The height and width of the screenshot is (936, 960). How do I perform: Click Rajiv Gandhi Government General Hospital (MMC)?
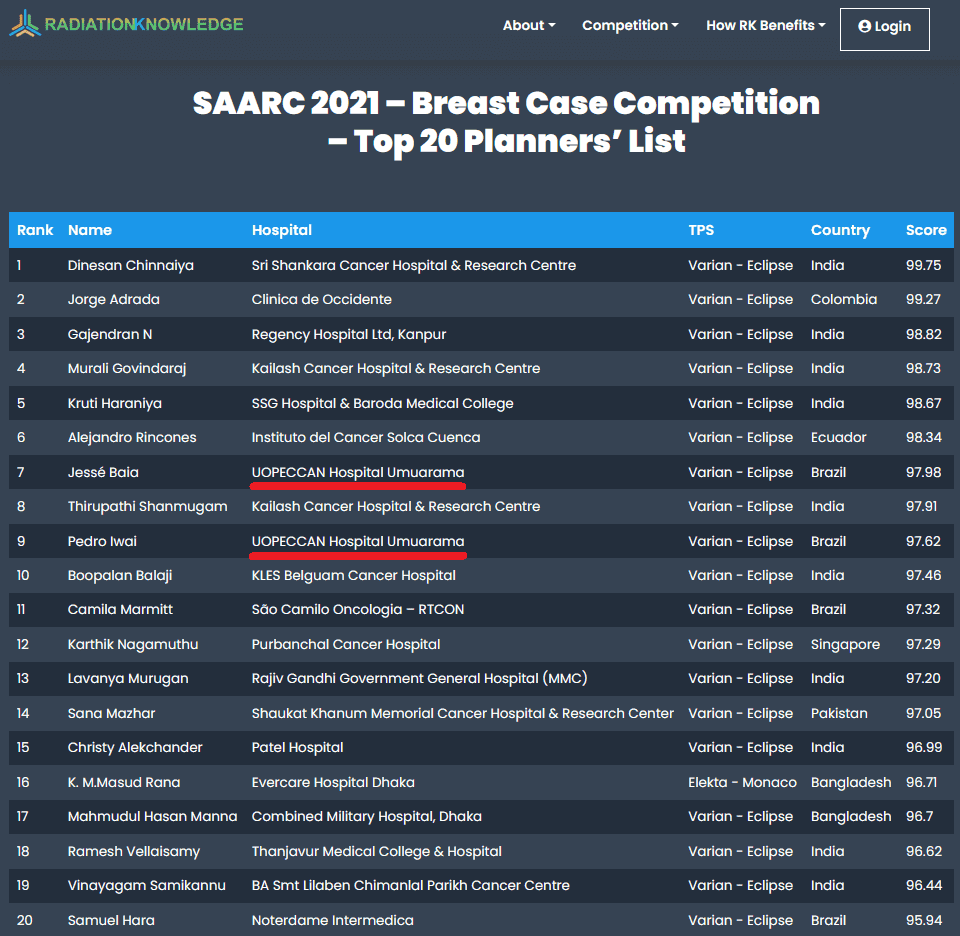419,679
